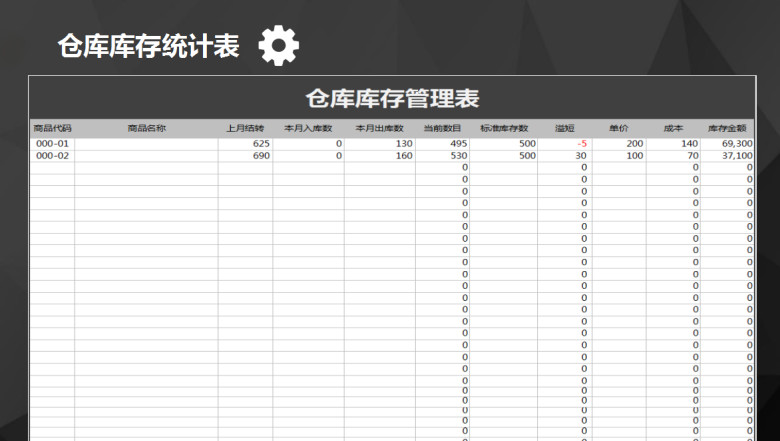This screenshot has height=441, width=780.
Task: Click the 溢短 column header
Action: click(565, 128)
